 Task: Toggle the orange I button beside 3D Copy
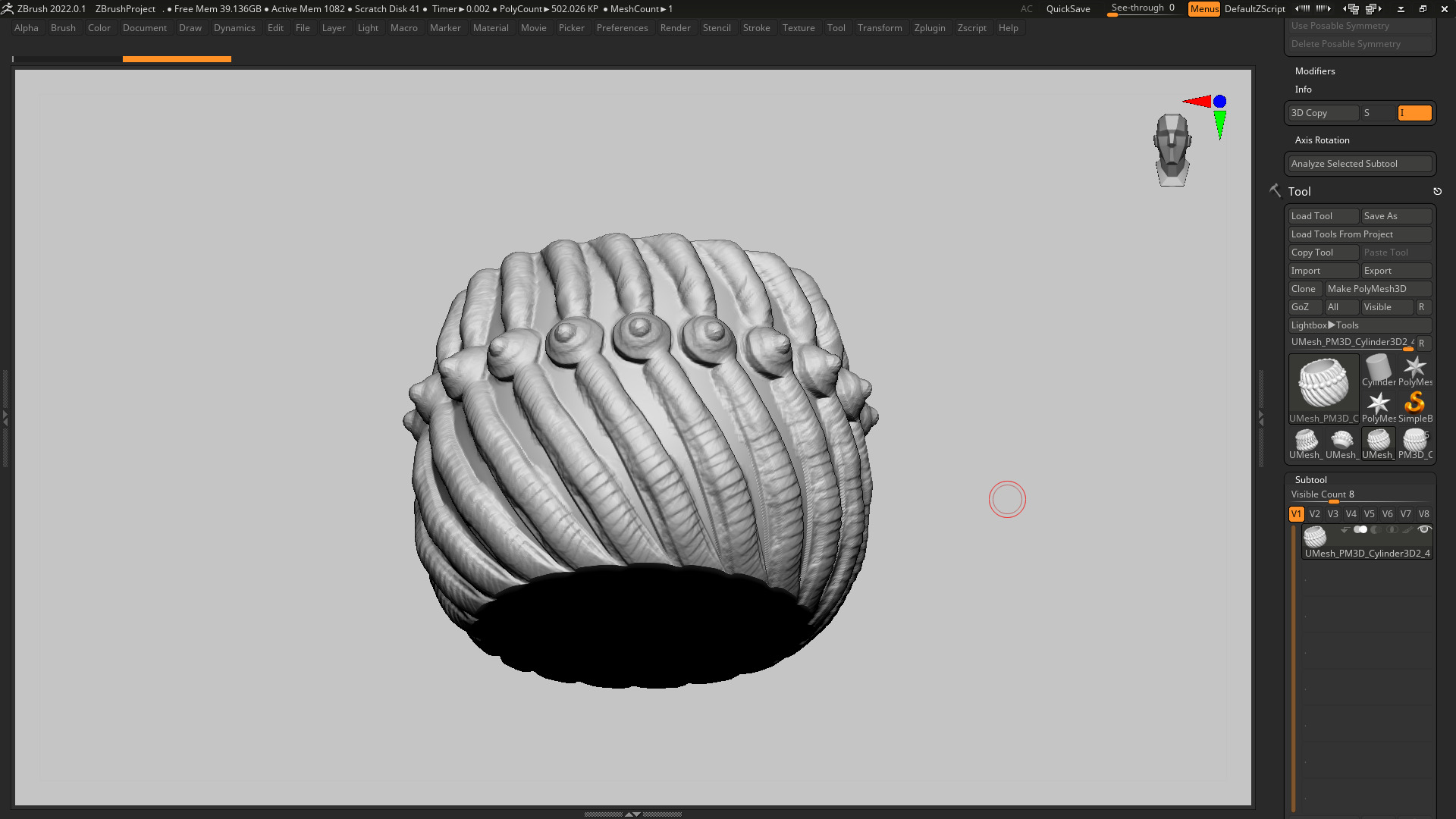coord(1414,113)
